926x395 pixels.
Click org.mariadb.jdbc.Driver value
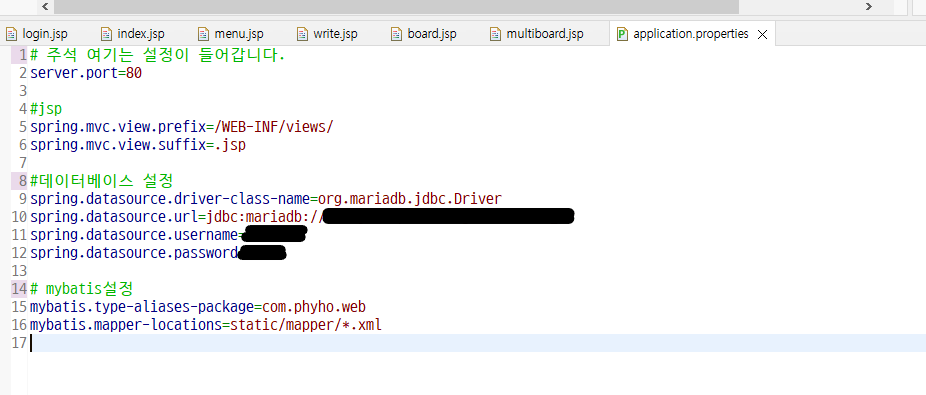click(x=410, y=198)
